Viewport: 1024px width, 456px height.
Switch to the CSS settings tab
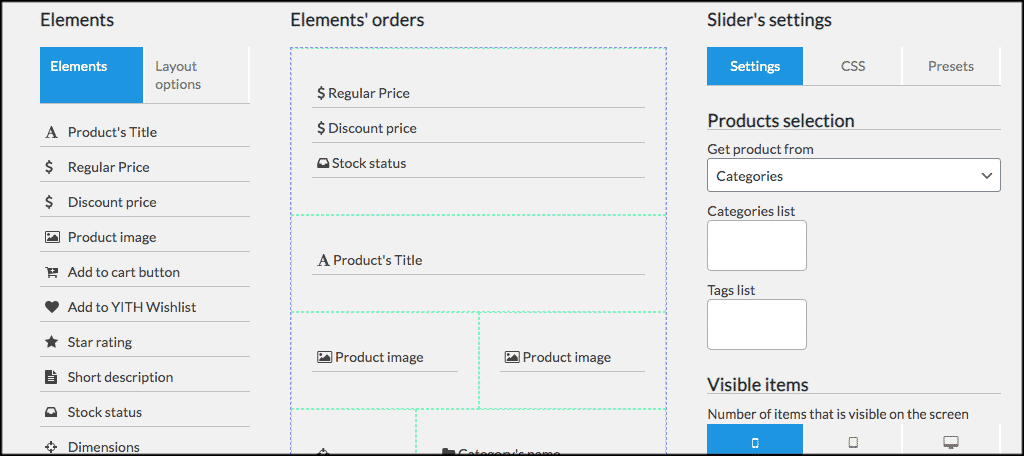pos(853,66)
